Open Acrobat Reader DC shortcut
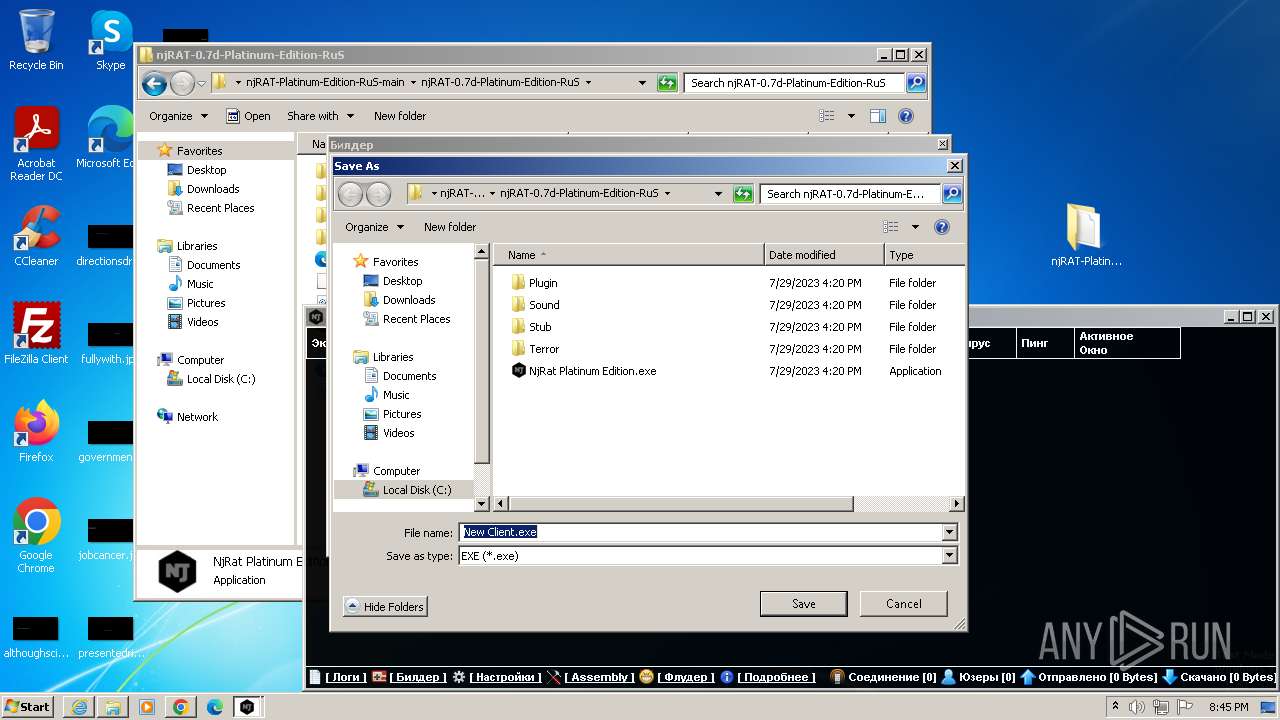Image resolution: width=1280 pixels, height=720 pixels. point(36,144)
